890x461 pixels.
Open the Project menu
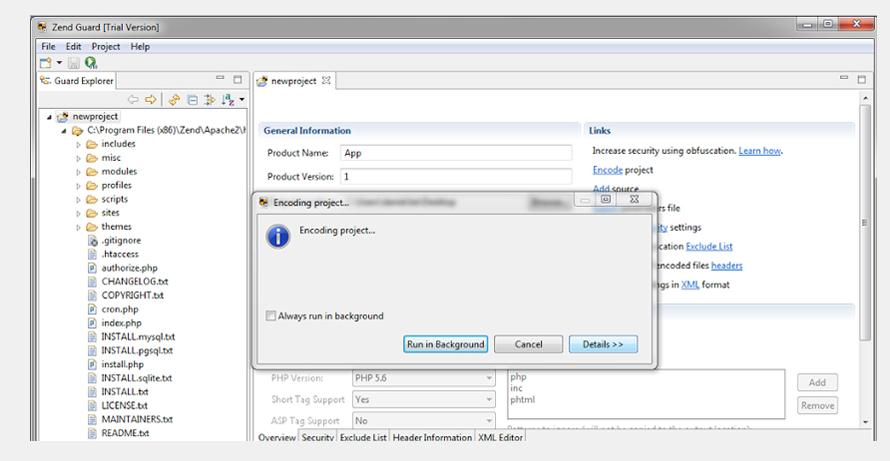pos(106,47)
